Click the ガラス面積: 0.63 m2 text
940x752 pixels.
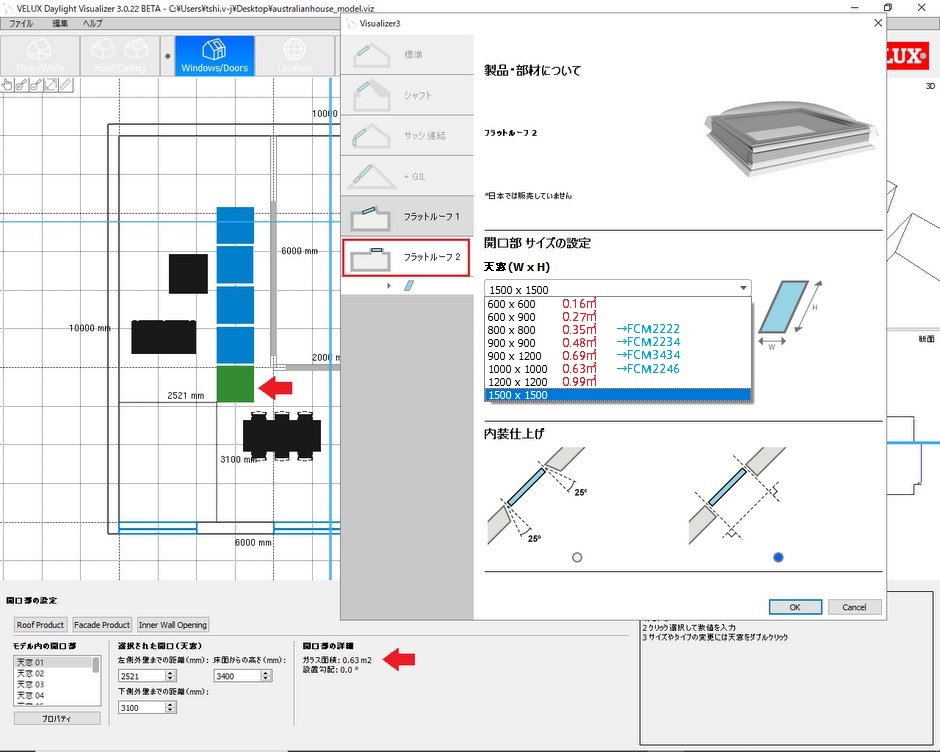click(x=337, y=660)
